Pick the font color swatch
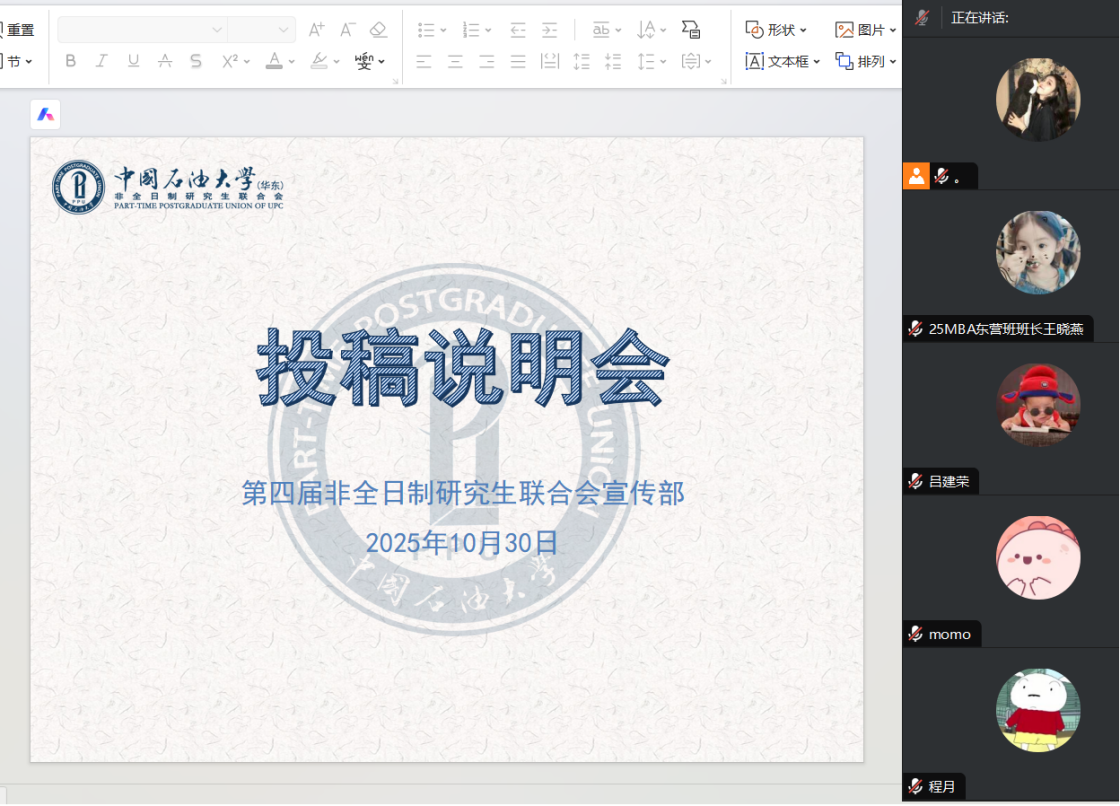Viewport: 1120px width, 806px height. point(274,61)
